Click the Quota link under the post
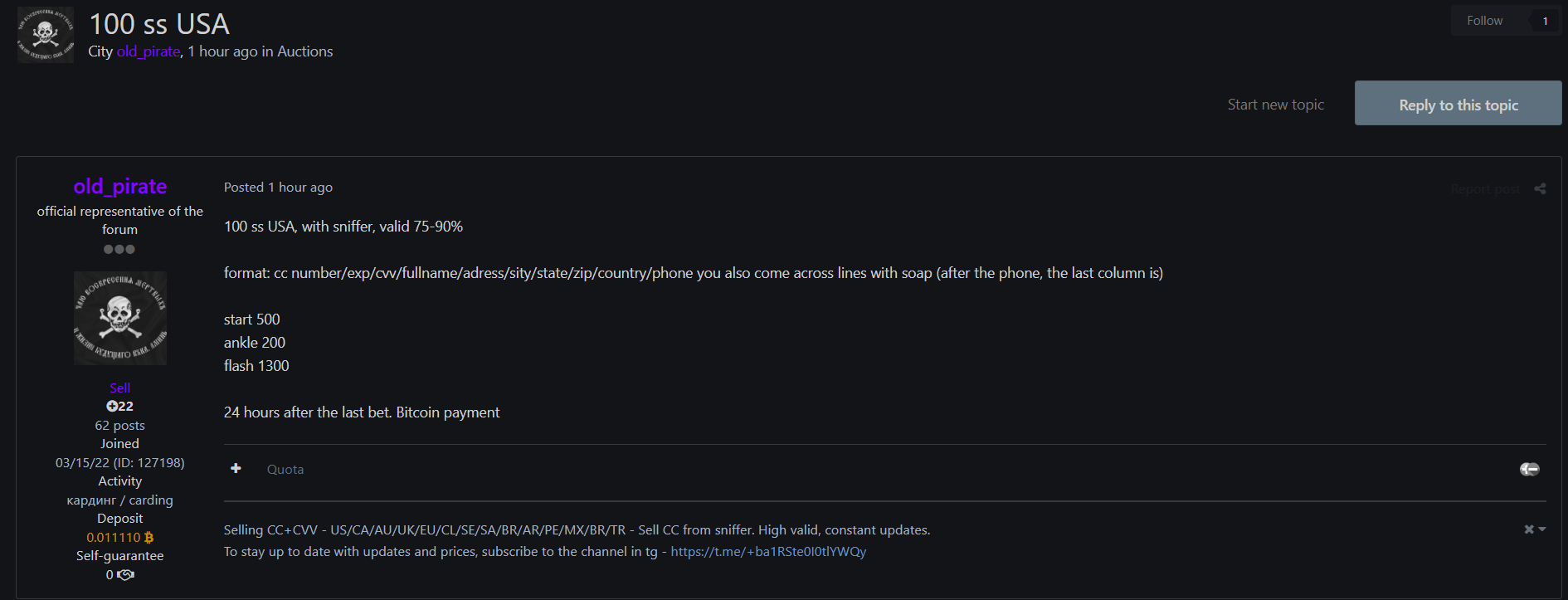1568x600 pixels. tap(285, 470)
